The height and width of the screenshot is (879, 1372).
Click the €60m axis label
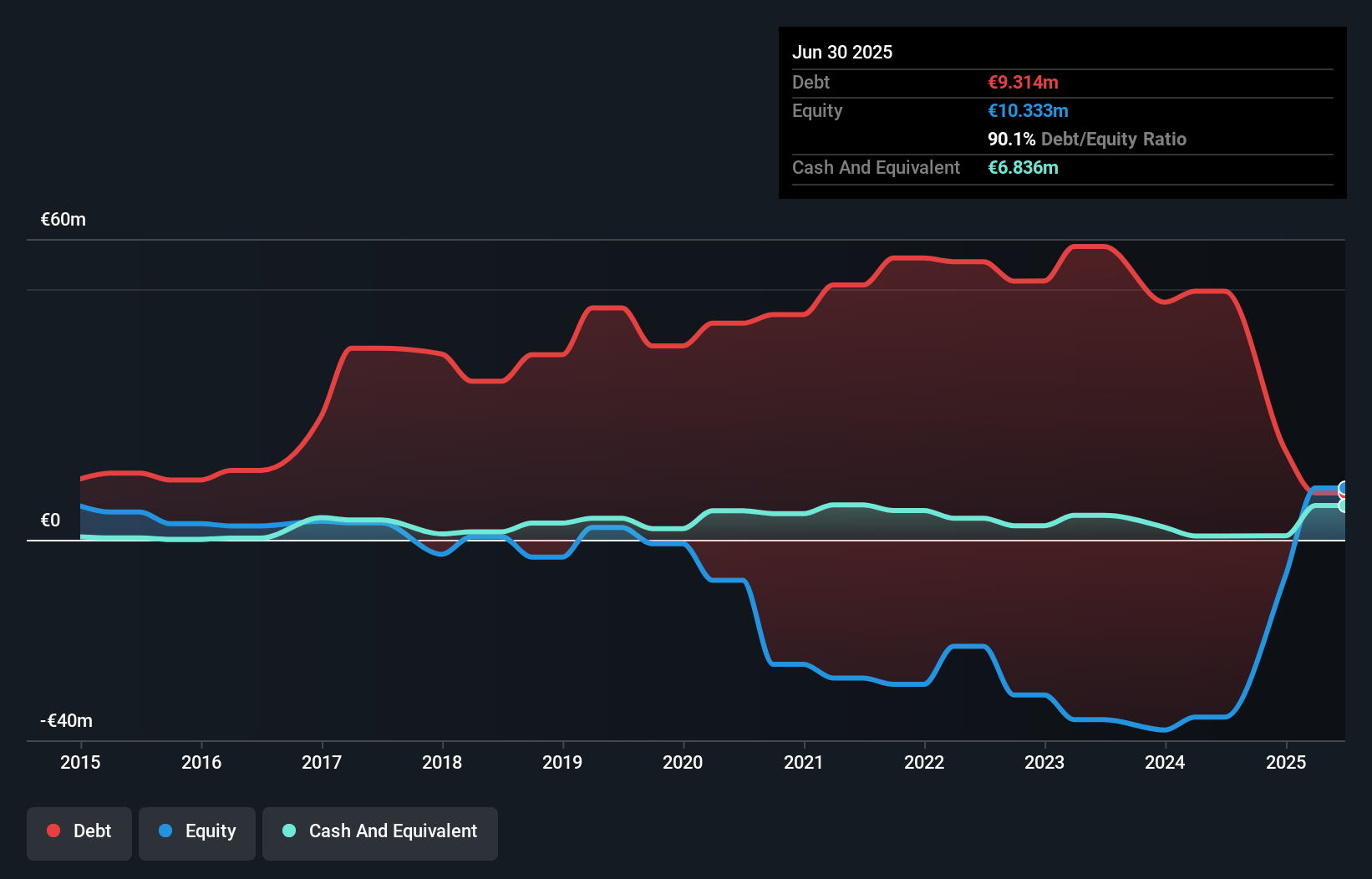(x=63, y=219)
